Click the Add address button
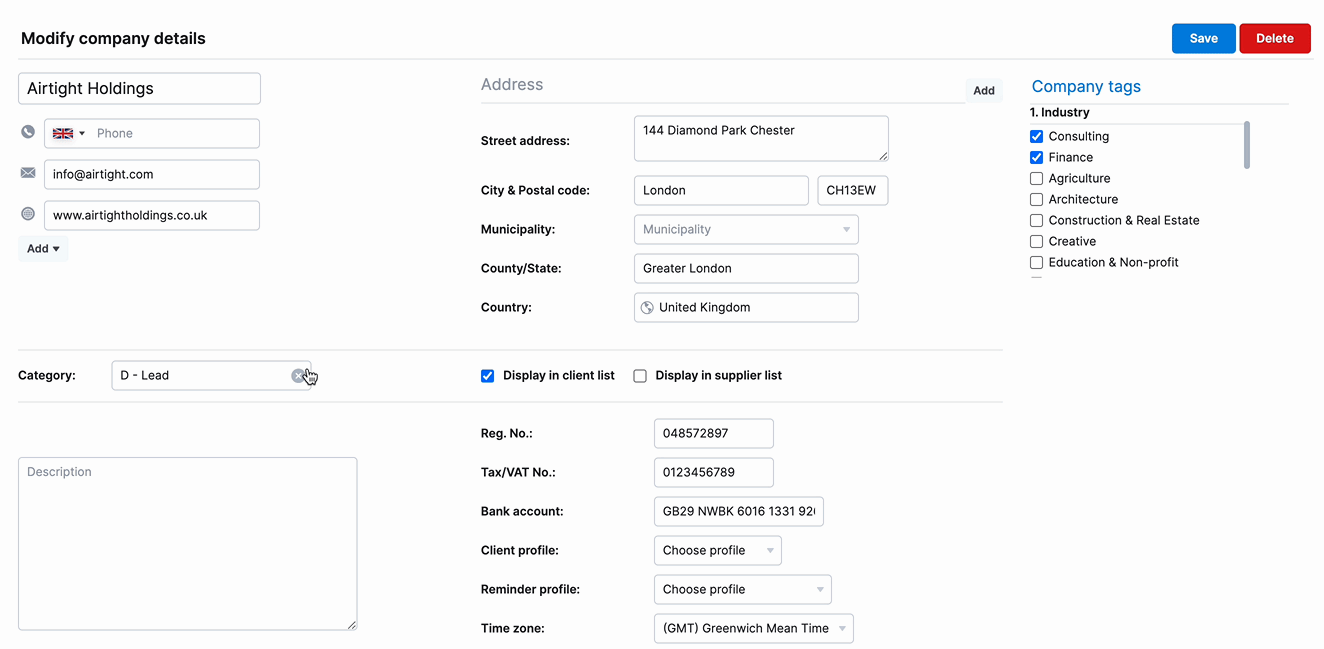Screen dimensions: 1324x649 point(984,90)
